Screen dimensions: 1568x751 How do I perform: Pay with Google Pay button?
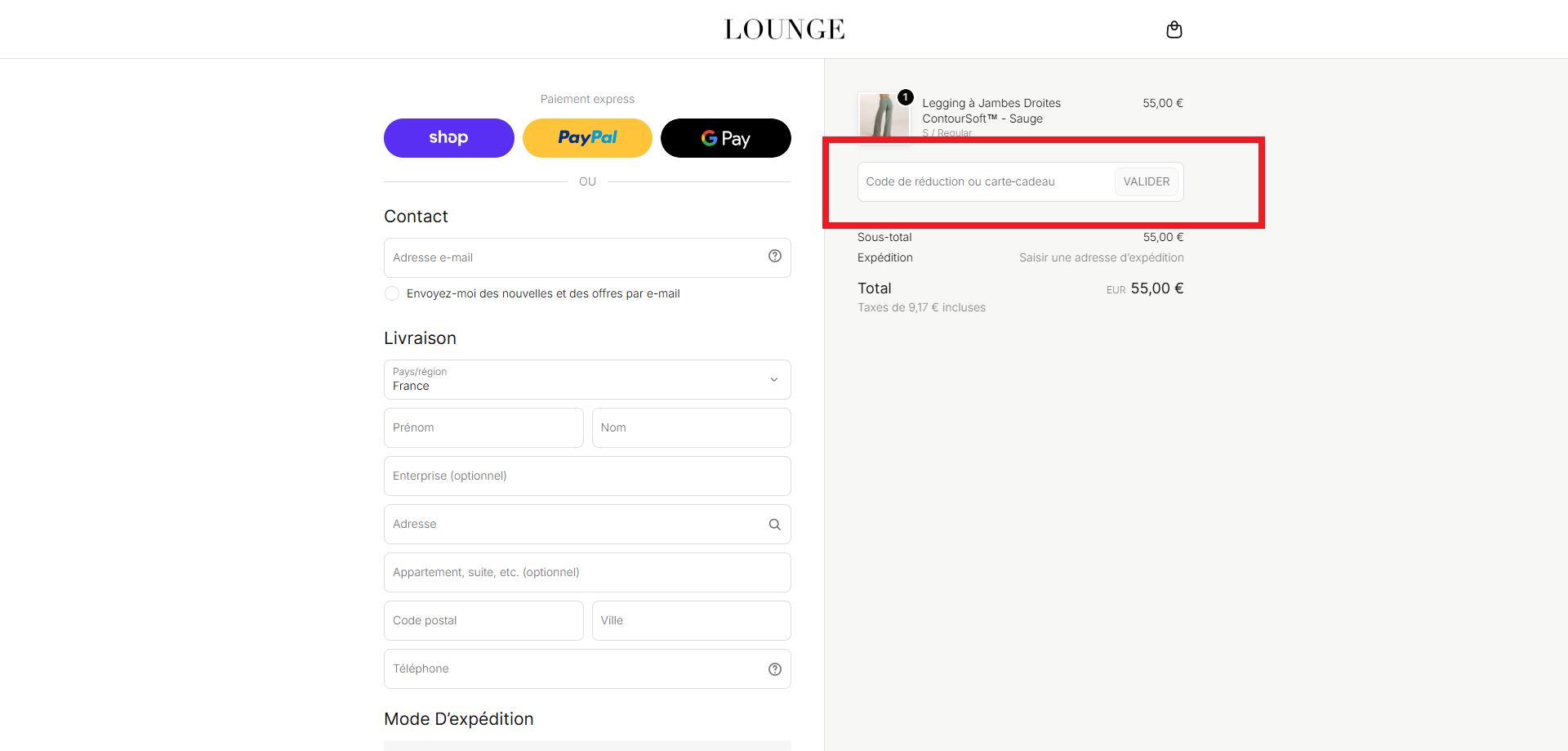tap(725, 138)
